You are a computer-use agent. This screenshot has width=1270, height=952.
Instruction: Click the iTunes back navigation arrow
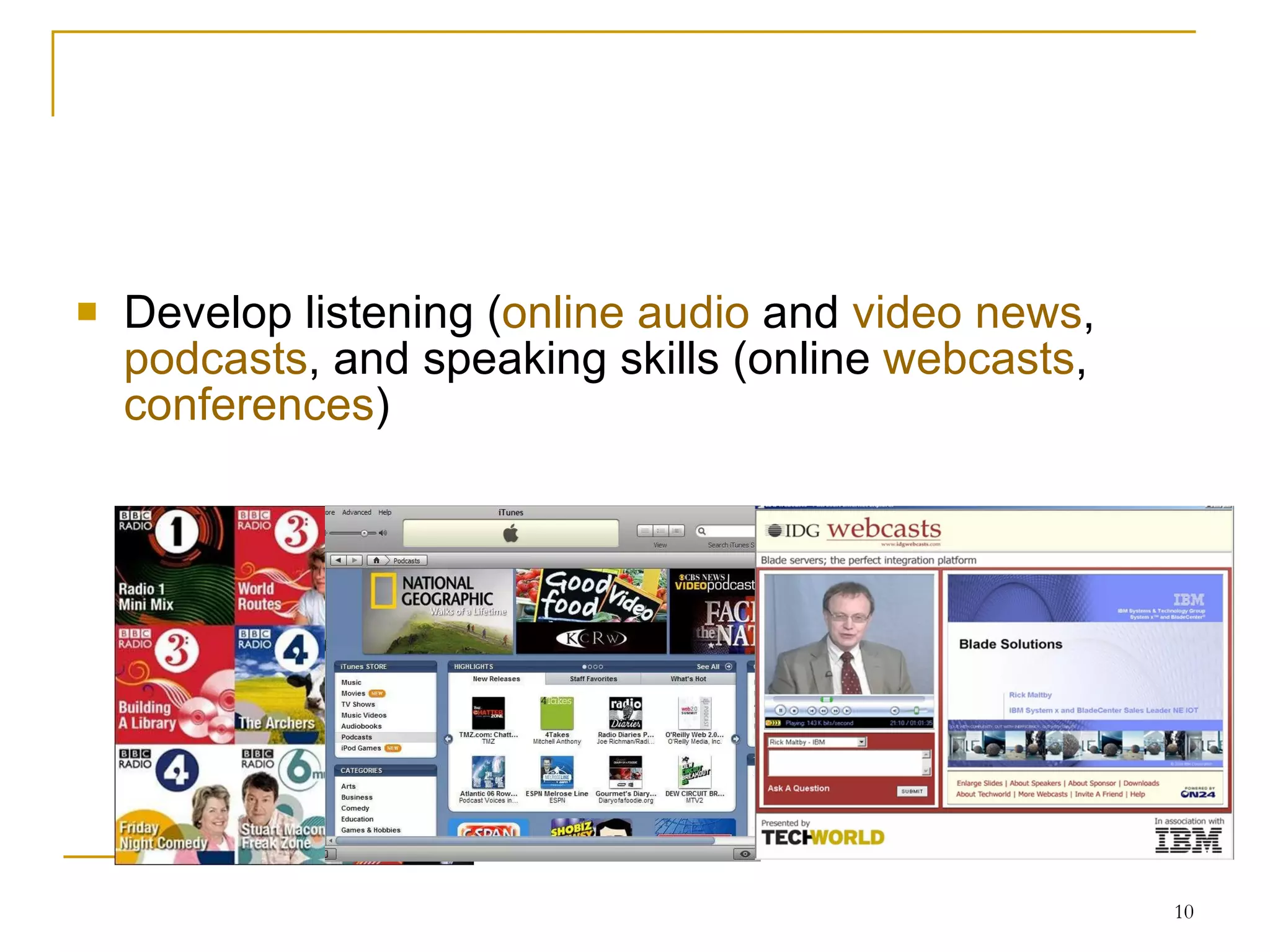[338, 560]
